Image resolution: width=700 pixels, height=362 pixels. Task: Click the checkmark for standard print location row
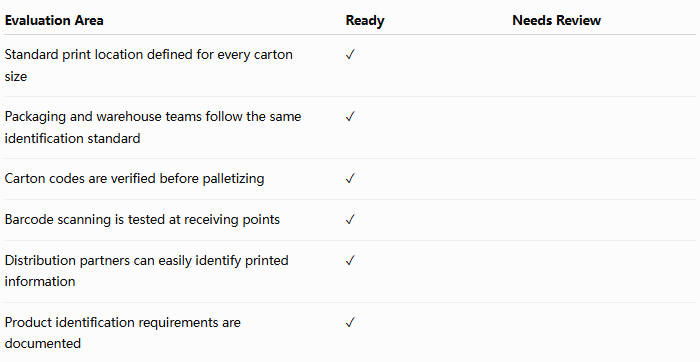pyautogui.click(x=350, y=54)
